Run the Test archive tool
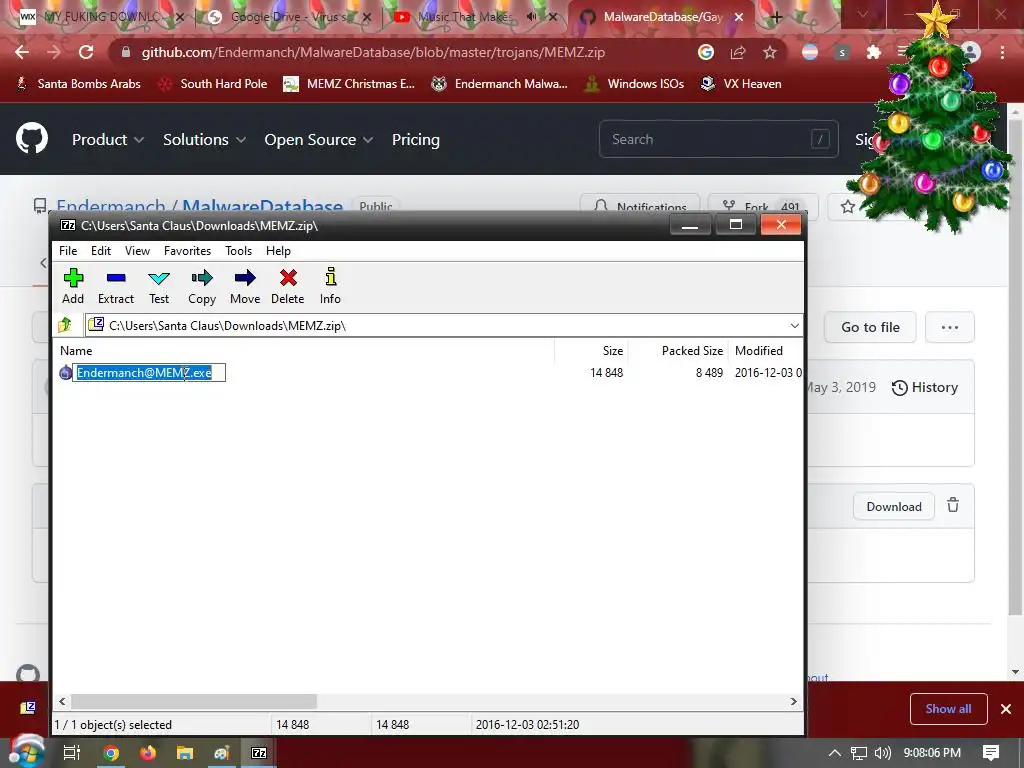Screen dimensions: 1024x768 (159, 286)
